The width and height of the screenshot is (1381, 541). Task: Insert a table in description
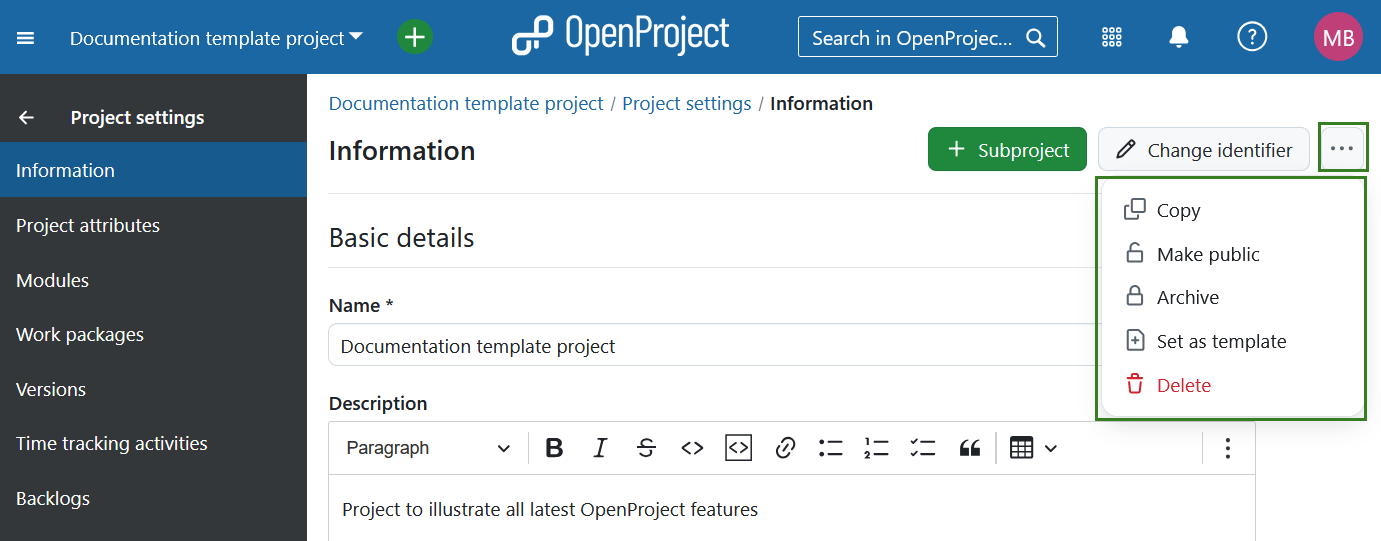click(1021, 448)
